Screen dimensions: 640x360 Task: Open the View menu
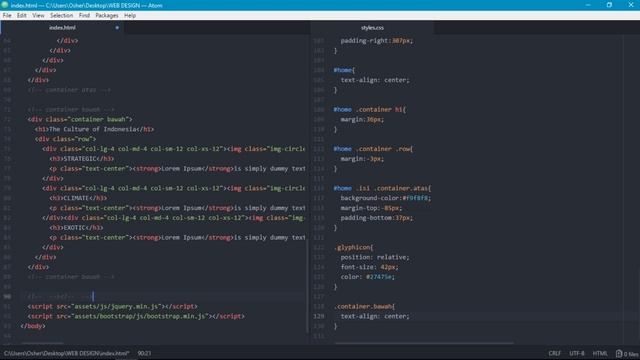coord(38,16)
